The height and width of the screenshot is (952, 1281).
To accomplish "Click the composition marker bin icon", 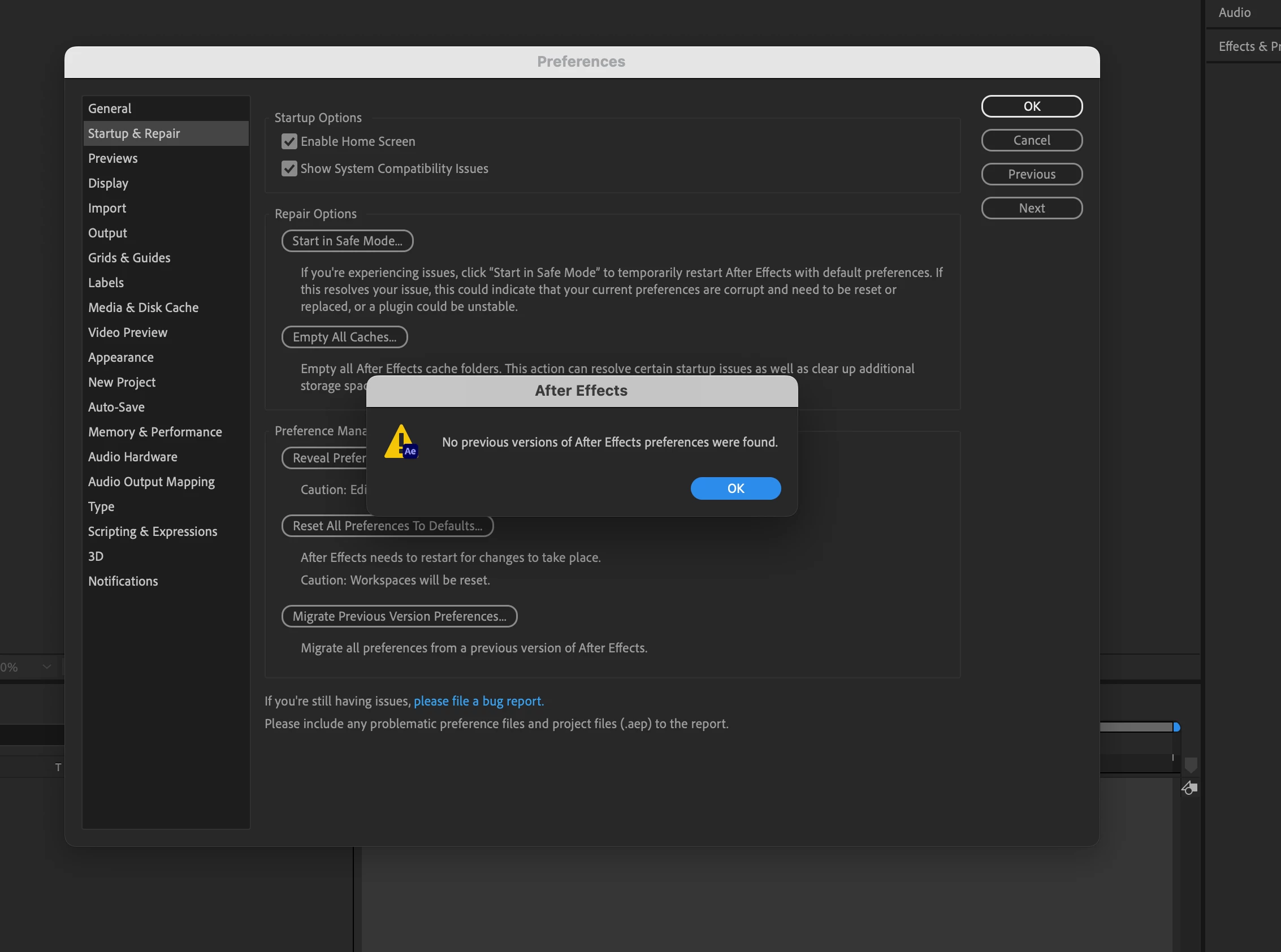I will tap(1191, 765).
